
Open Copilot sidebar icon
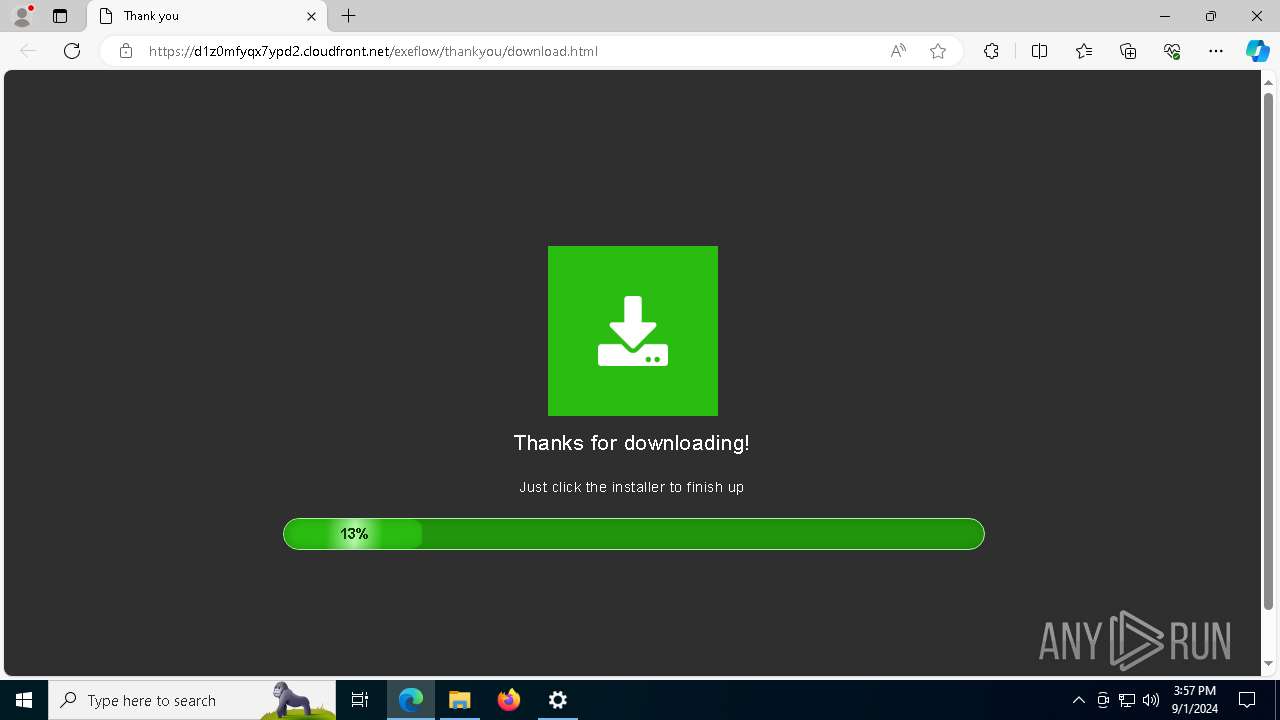click(x=1258, y=51)
